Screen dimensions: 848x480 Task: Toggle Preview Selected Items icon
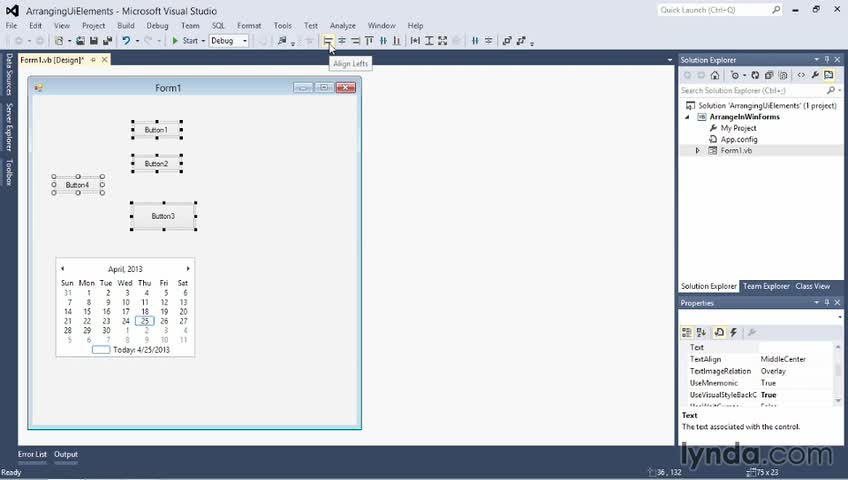[x=829, y=75]
